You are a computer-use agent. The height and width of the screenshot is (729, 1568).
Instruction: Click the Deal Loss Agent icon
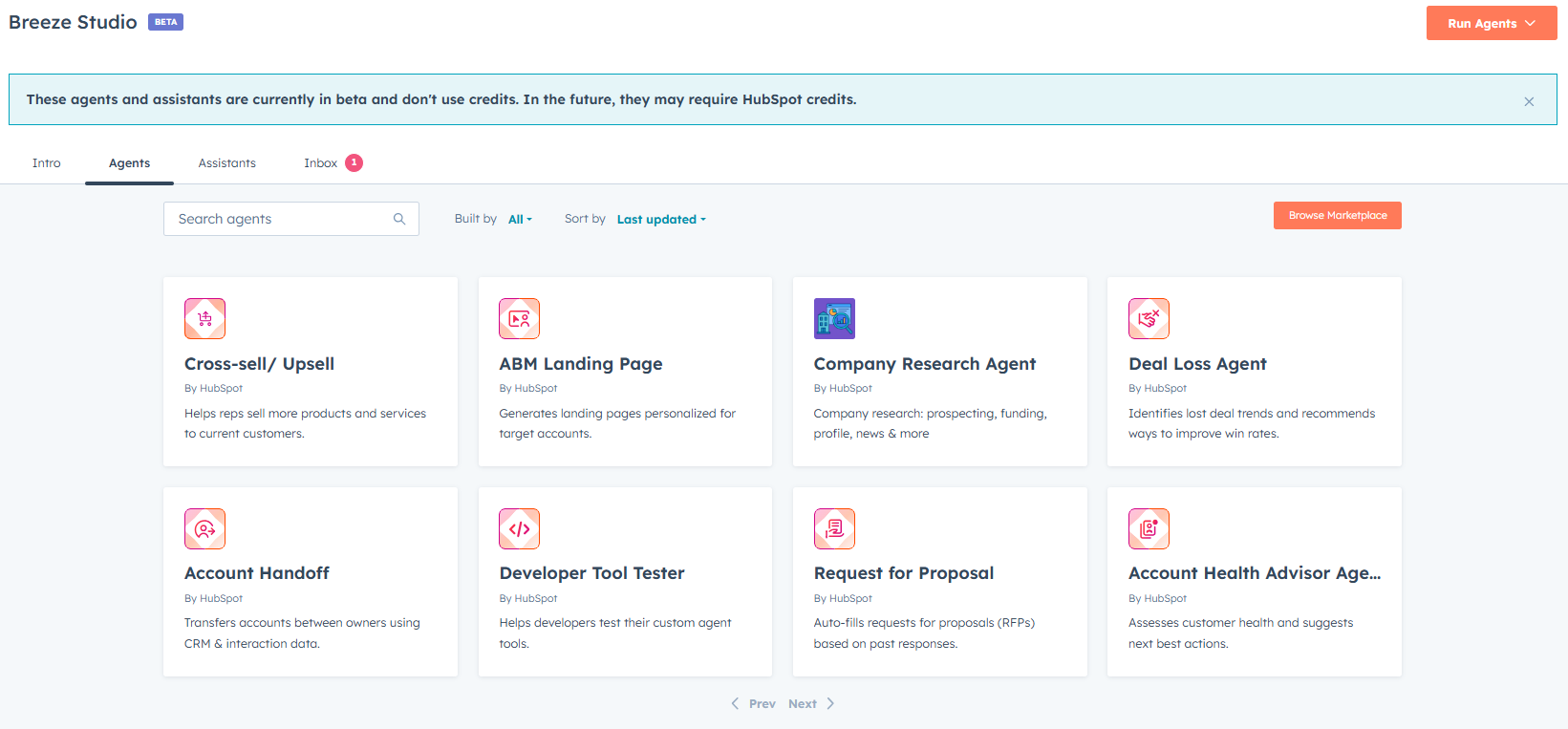pos(1149,319)
